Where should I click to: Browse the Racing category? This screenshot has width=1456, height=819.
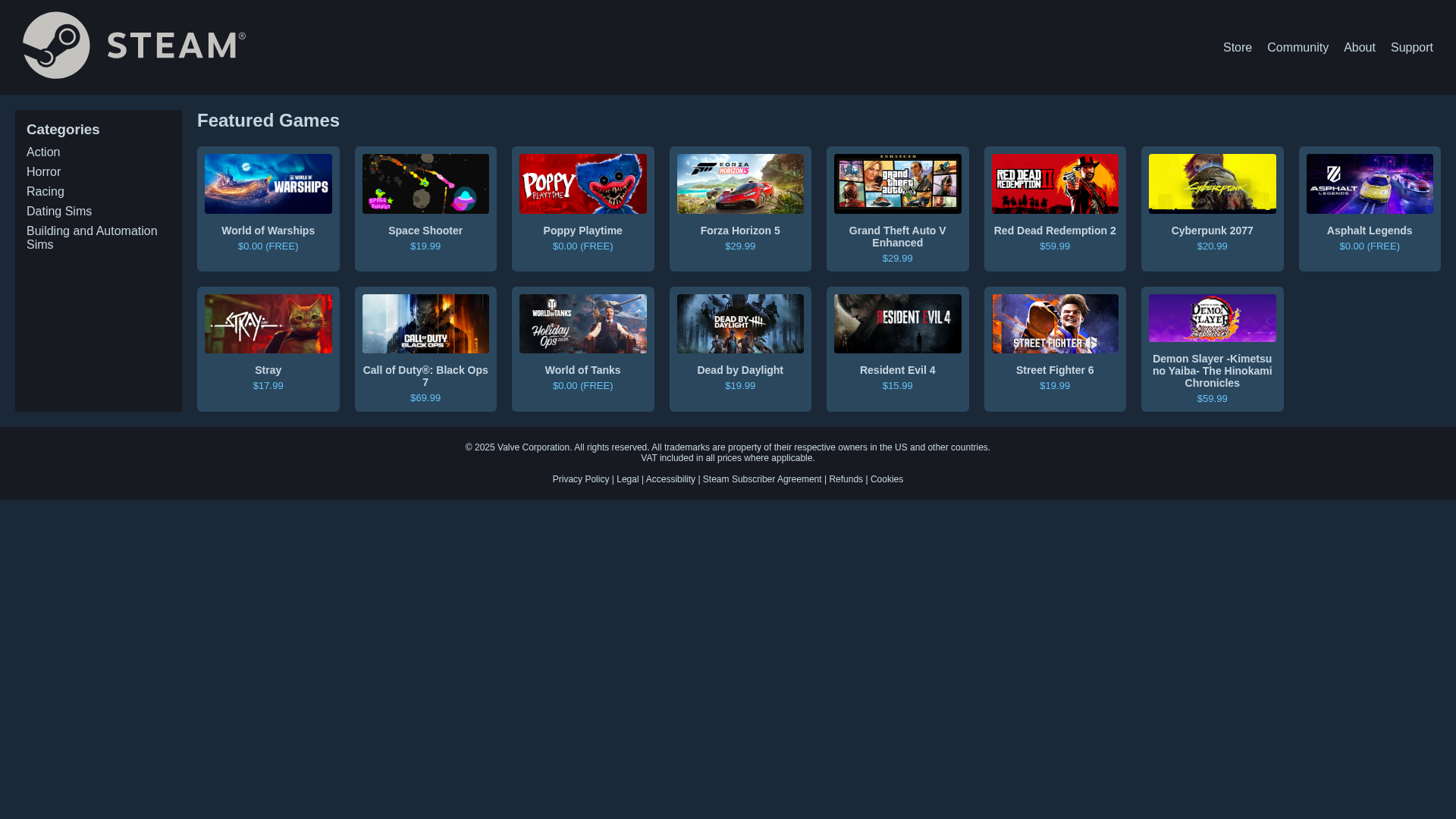coord(45,192)
